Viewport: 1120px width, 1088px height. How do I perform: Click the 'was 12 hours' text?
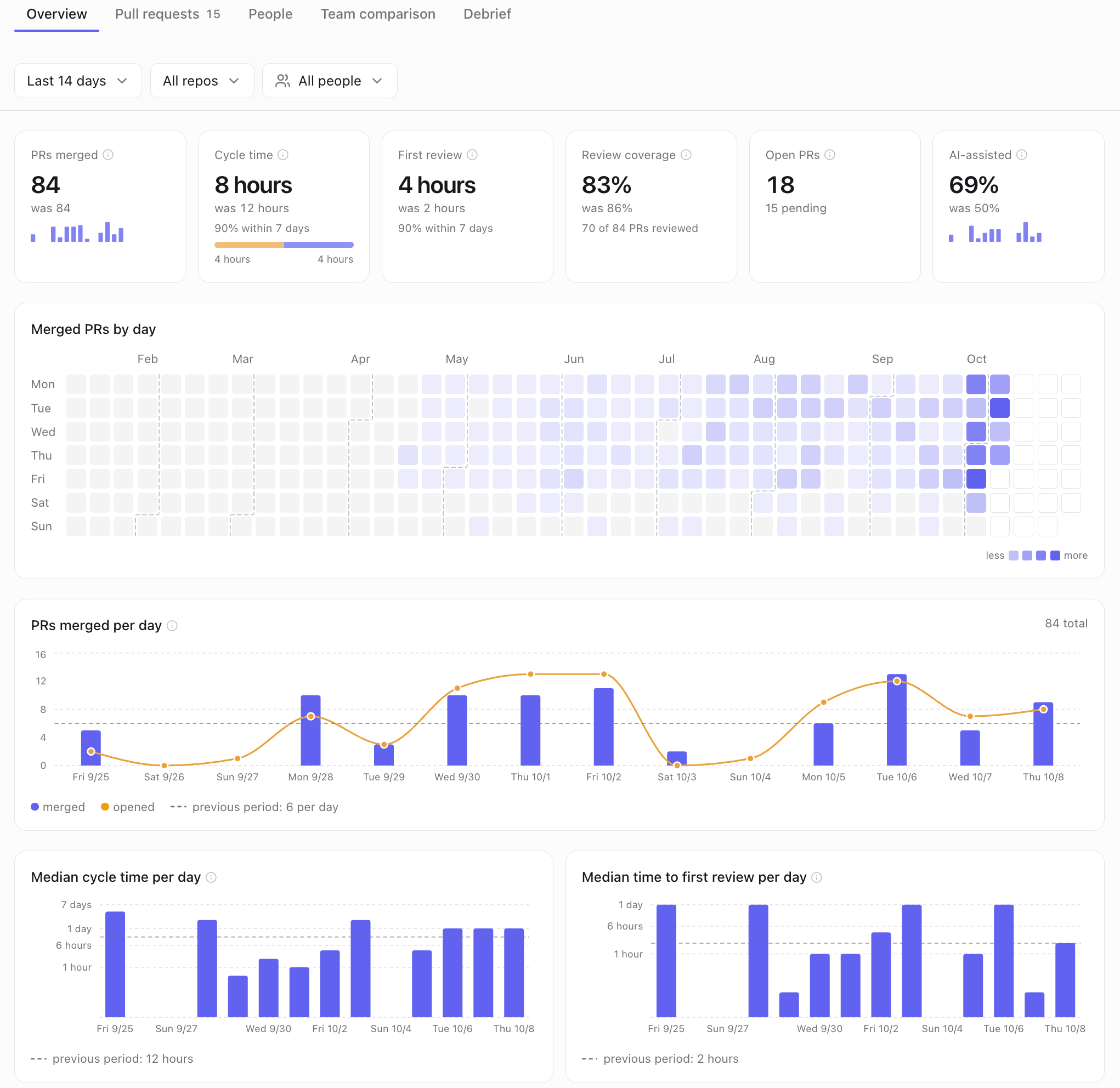pyautogui.click(x=251, y=208)
